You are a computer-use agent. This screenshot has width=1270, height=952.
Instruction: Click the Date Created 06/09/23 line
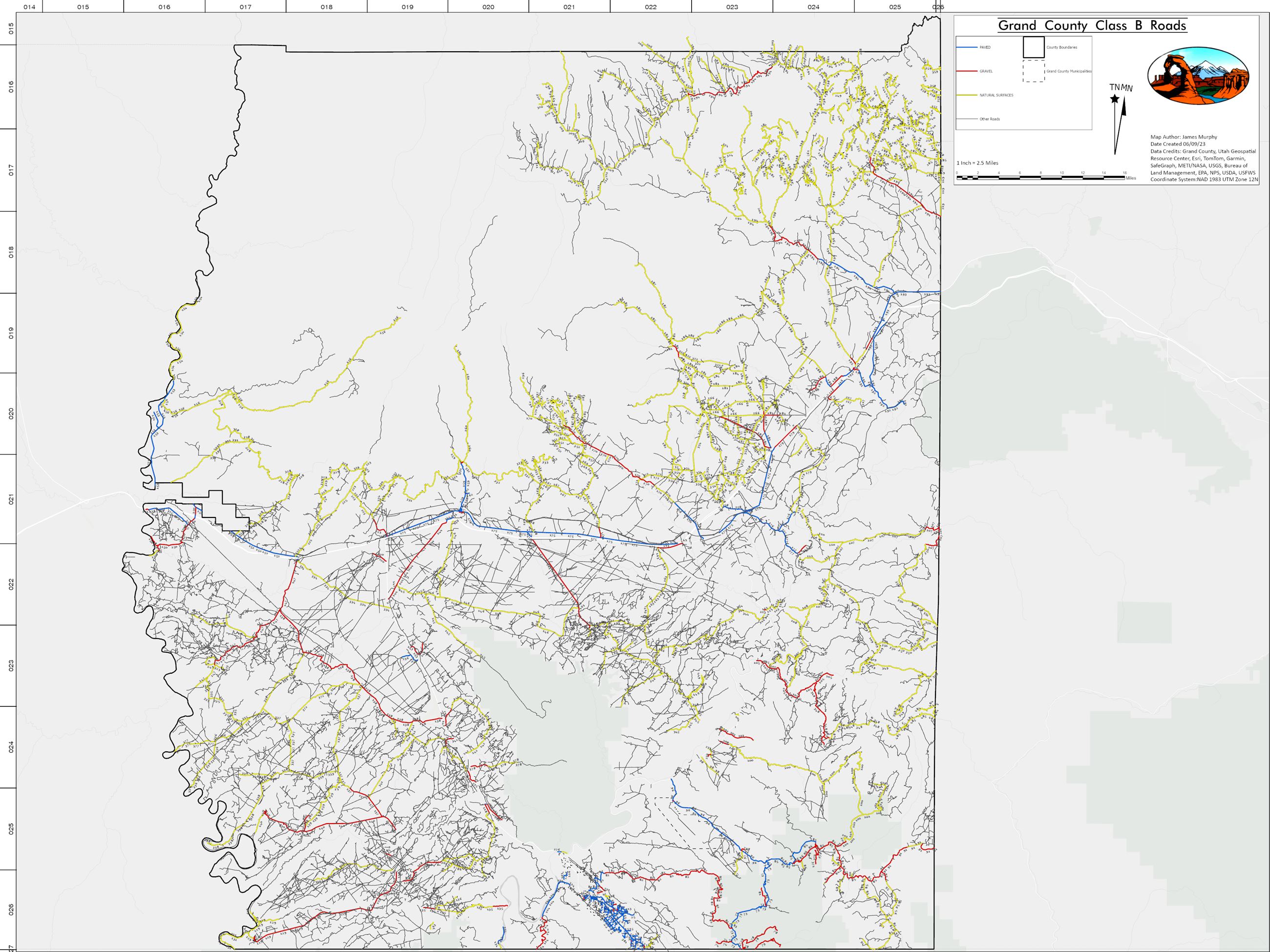click(1177, 144)
